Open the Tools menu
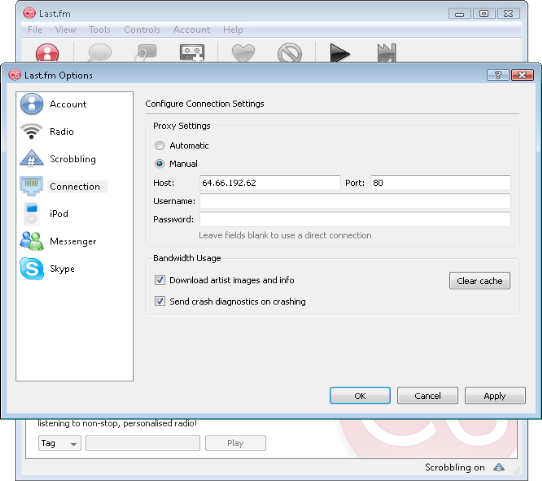 (100, 30)
